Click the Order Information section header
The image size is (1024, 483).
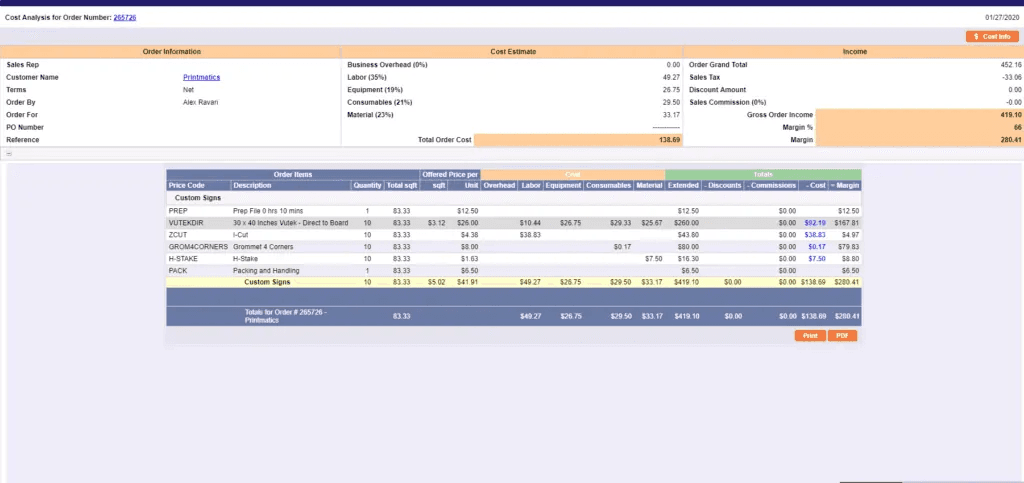[171, 52]
